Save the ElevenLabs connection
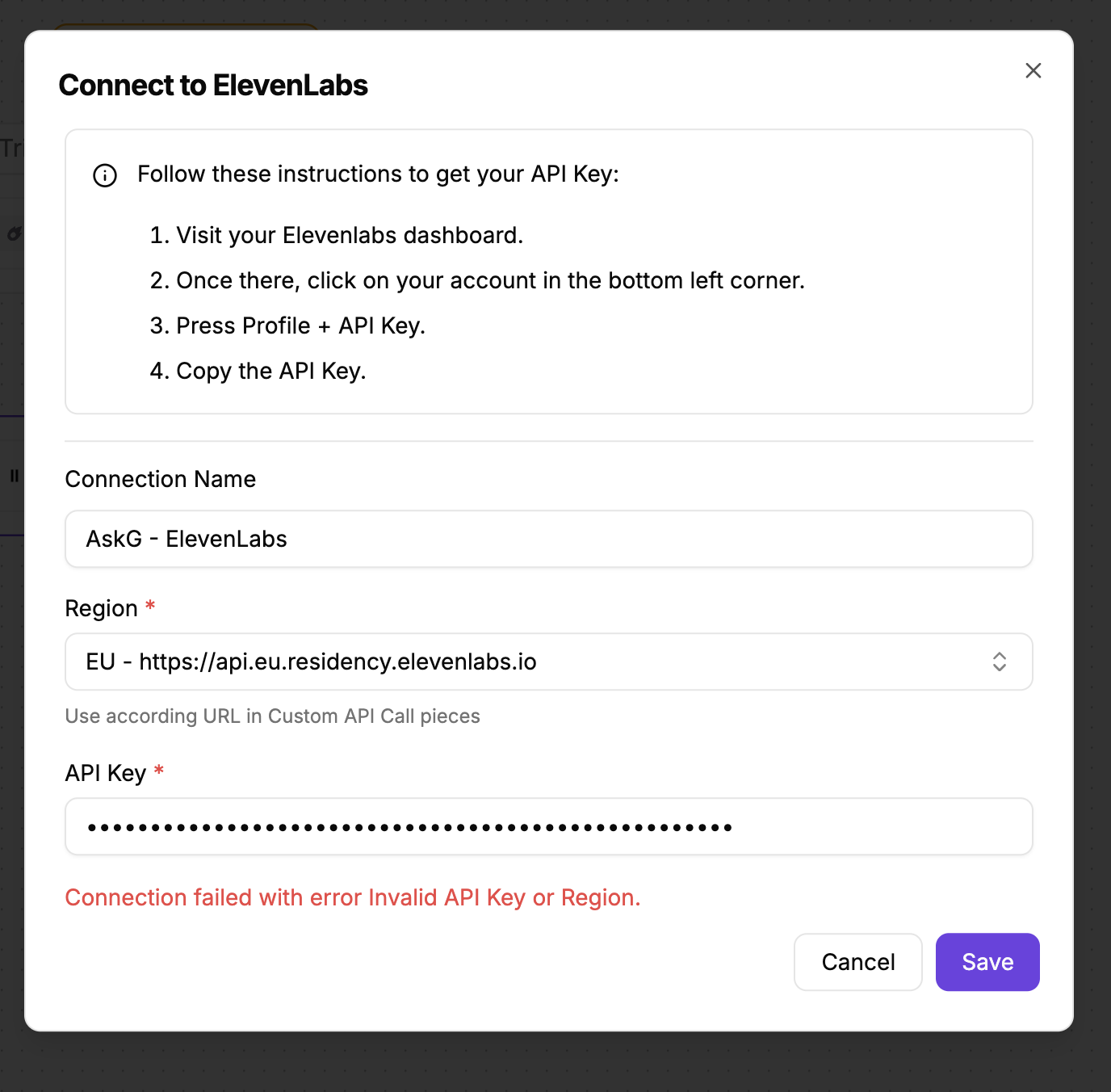Viewport: 1111px width, 1092px height. pyautogui.click(x=987, y=962)
